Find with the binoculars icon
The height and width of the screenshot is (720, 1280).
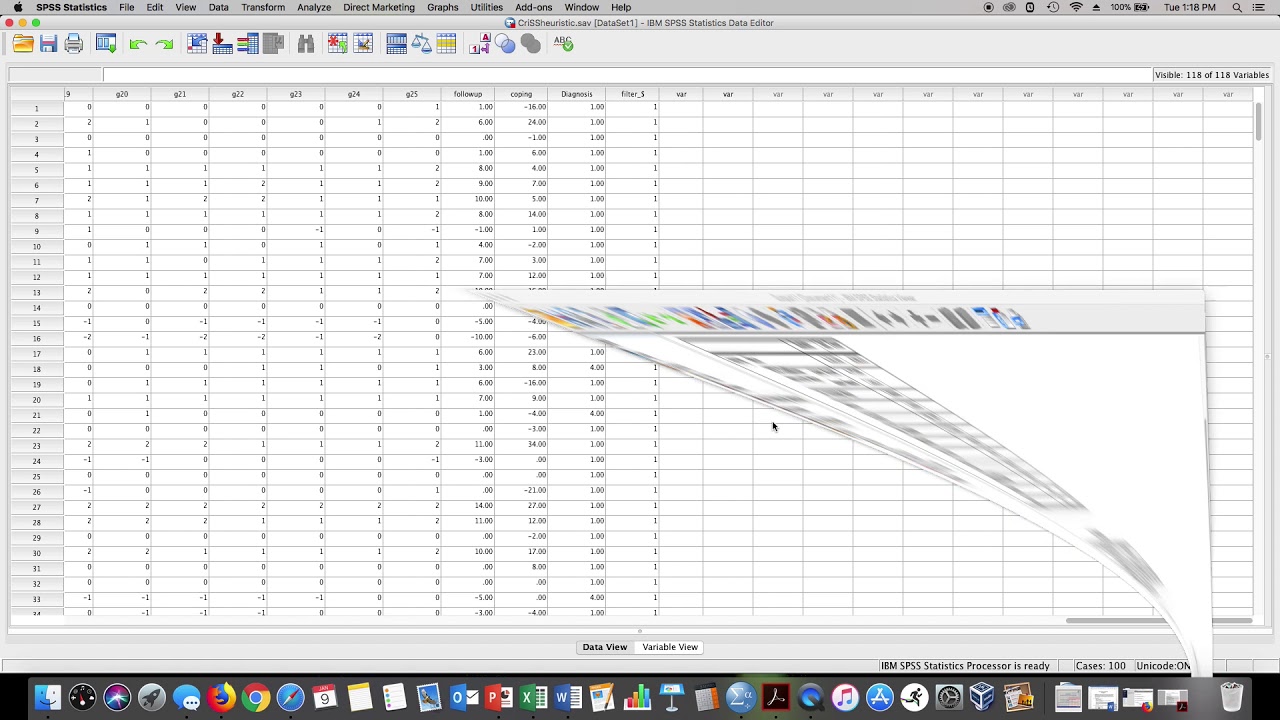coord(306,43)
